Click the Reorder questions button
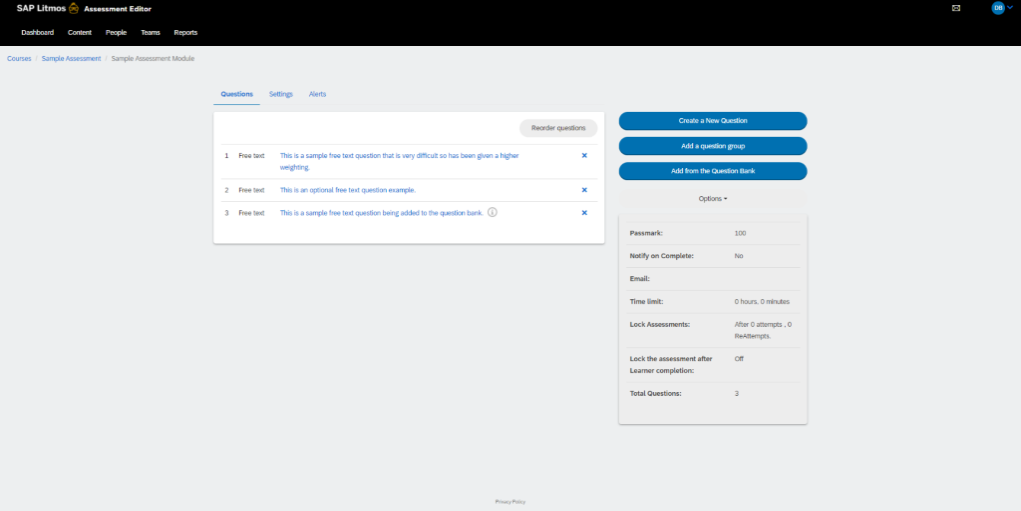1021x511 pixels. [558, 128]
